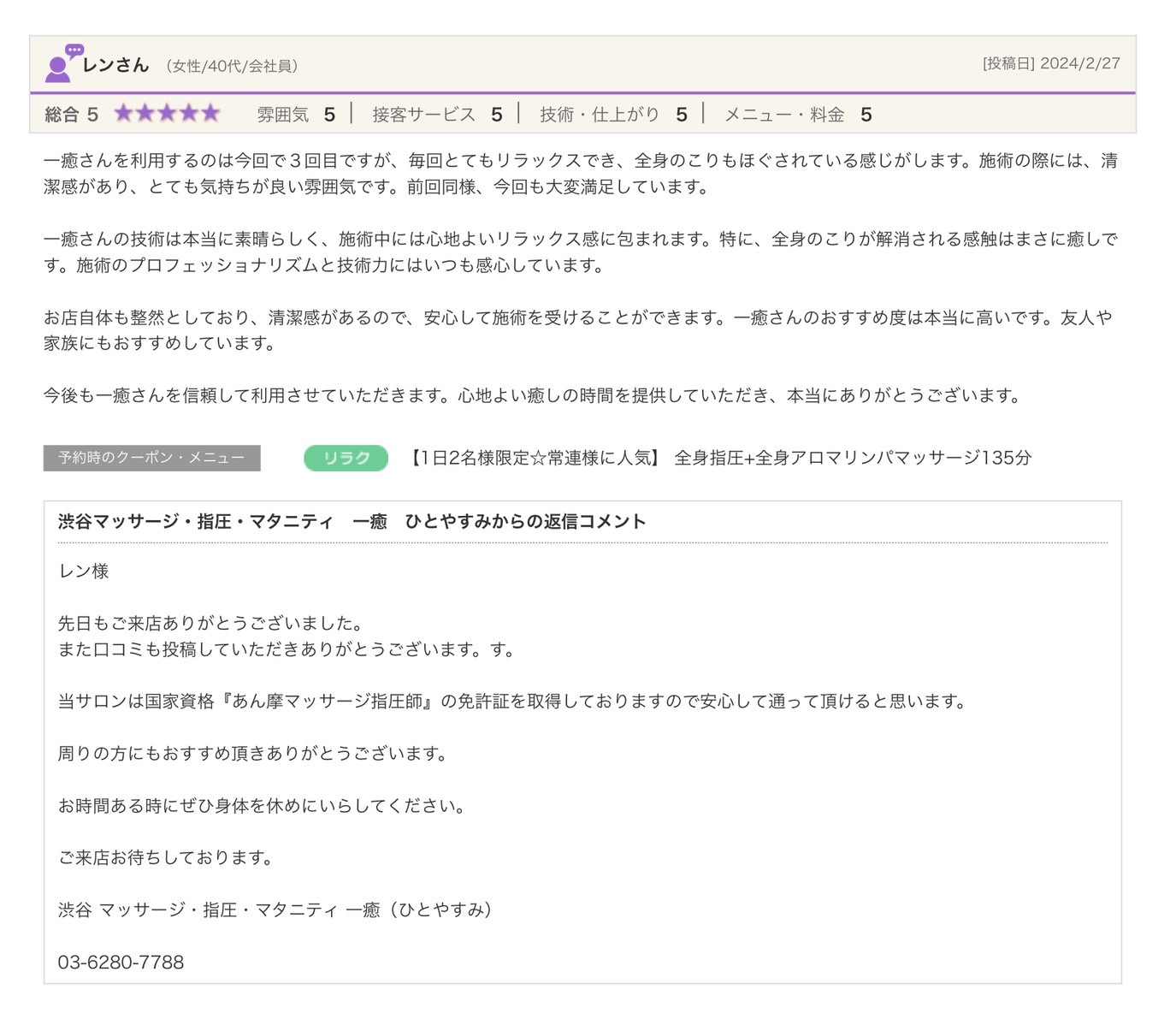Screen dimensions: 1176x1019
Task: Click the review paragraph starting 一癒さんの技術は
Action: coord(581,252)
